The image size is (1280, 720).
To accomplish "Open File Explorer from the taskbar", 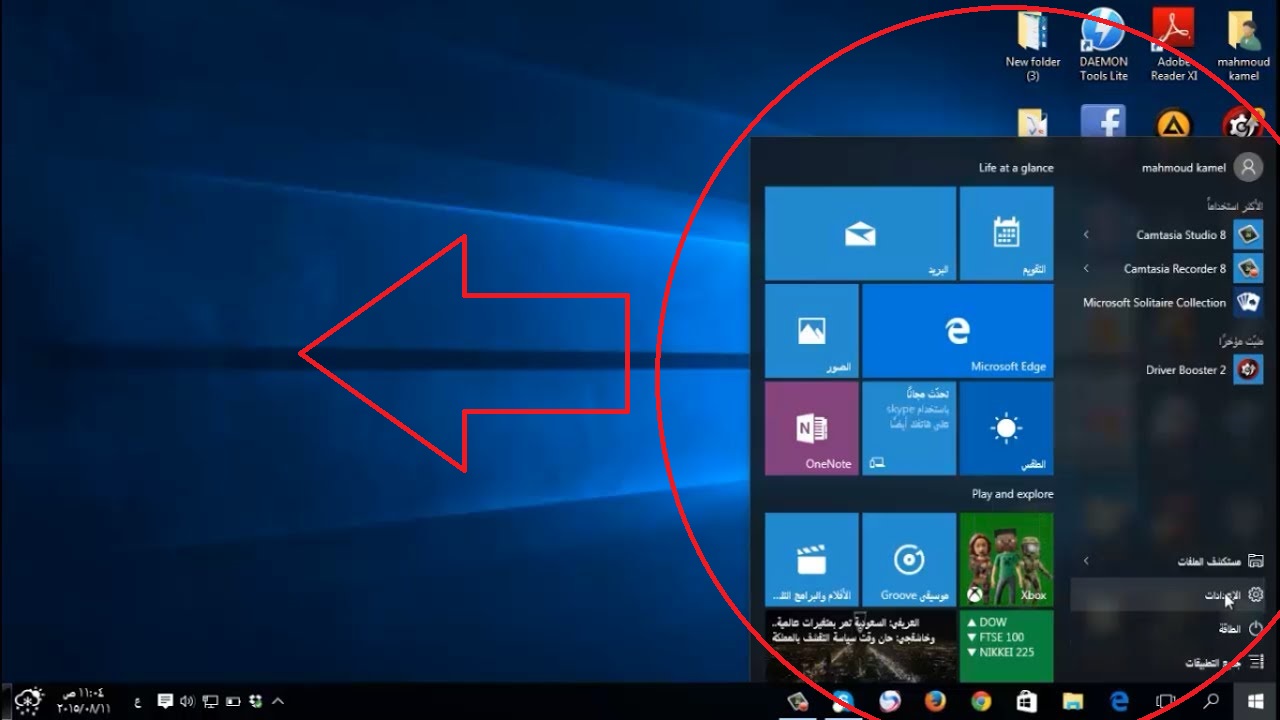I will click(1073, 701).
